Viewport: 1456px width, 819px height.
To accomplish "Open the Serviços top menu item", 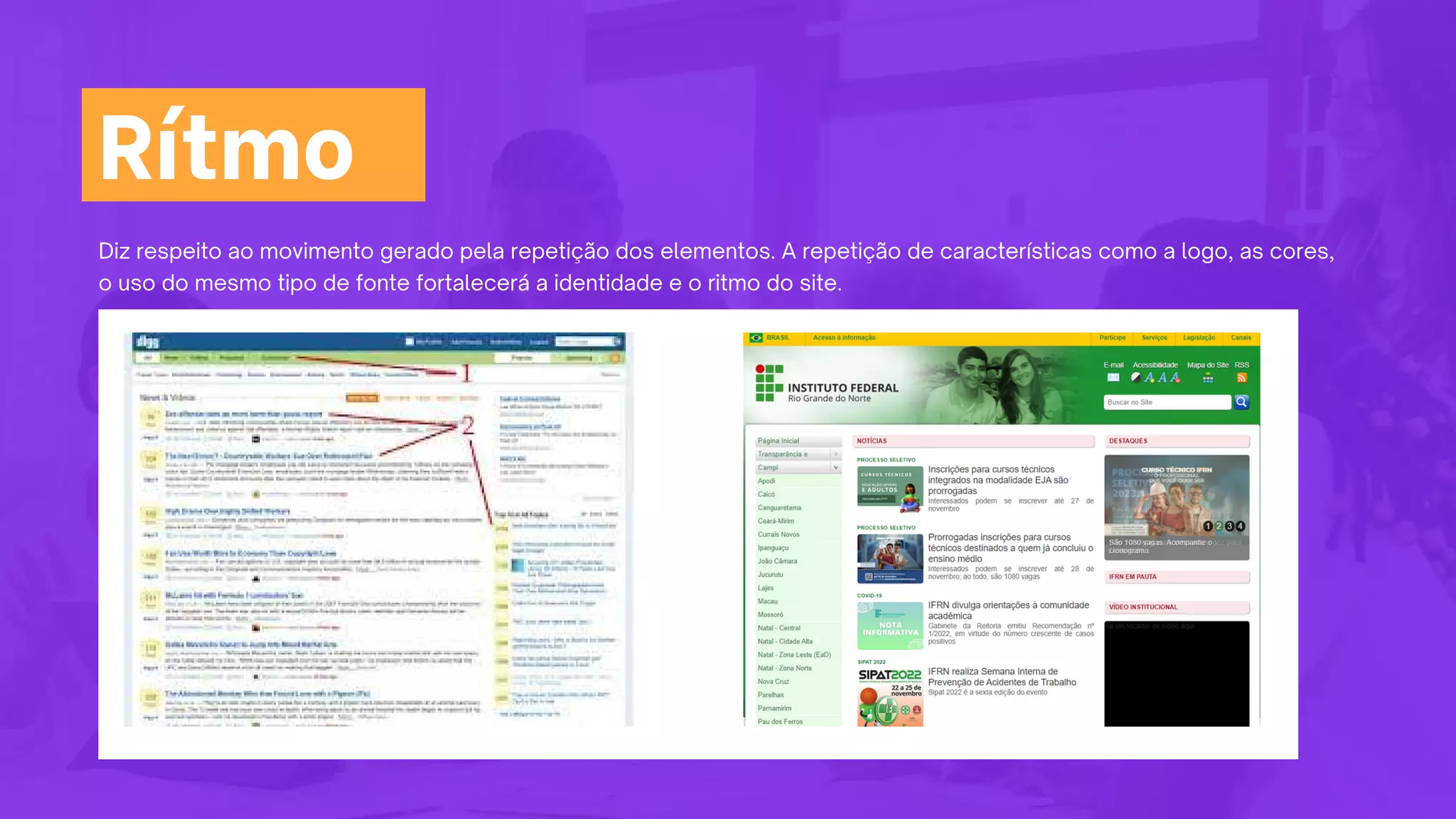I will 1155,338.
